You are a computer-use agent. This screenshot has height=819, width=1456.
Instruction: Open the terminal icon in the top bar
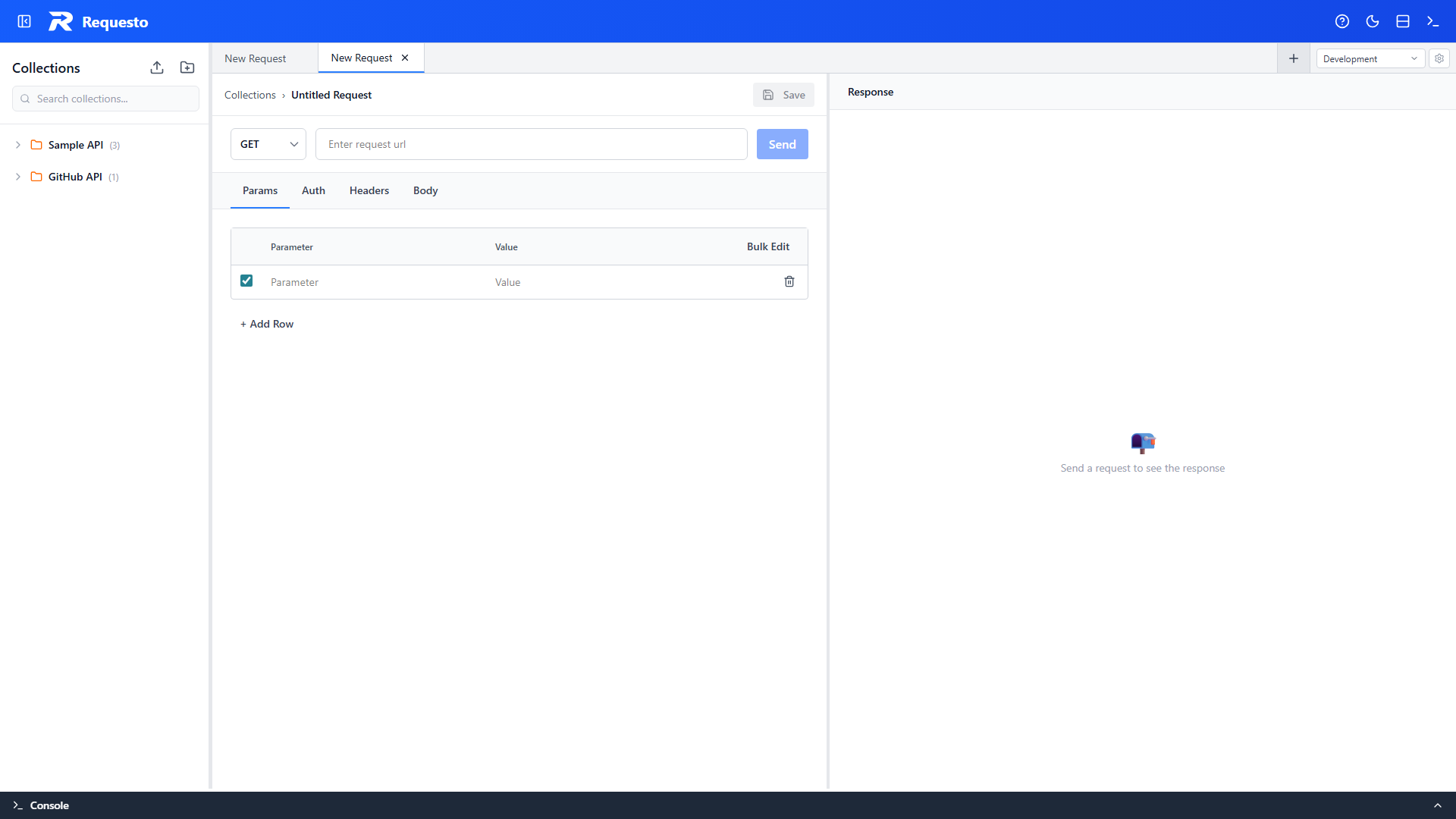(x=1432, y=21)
